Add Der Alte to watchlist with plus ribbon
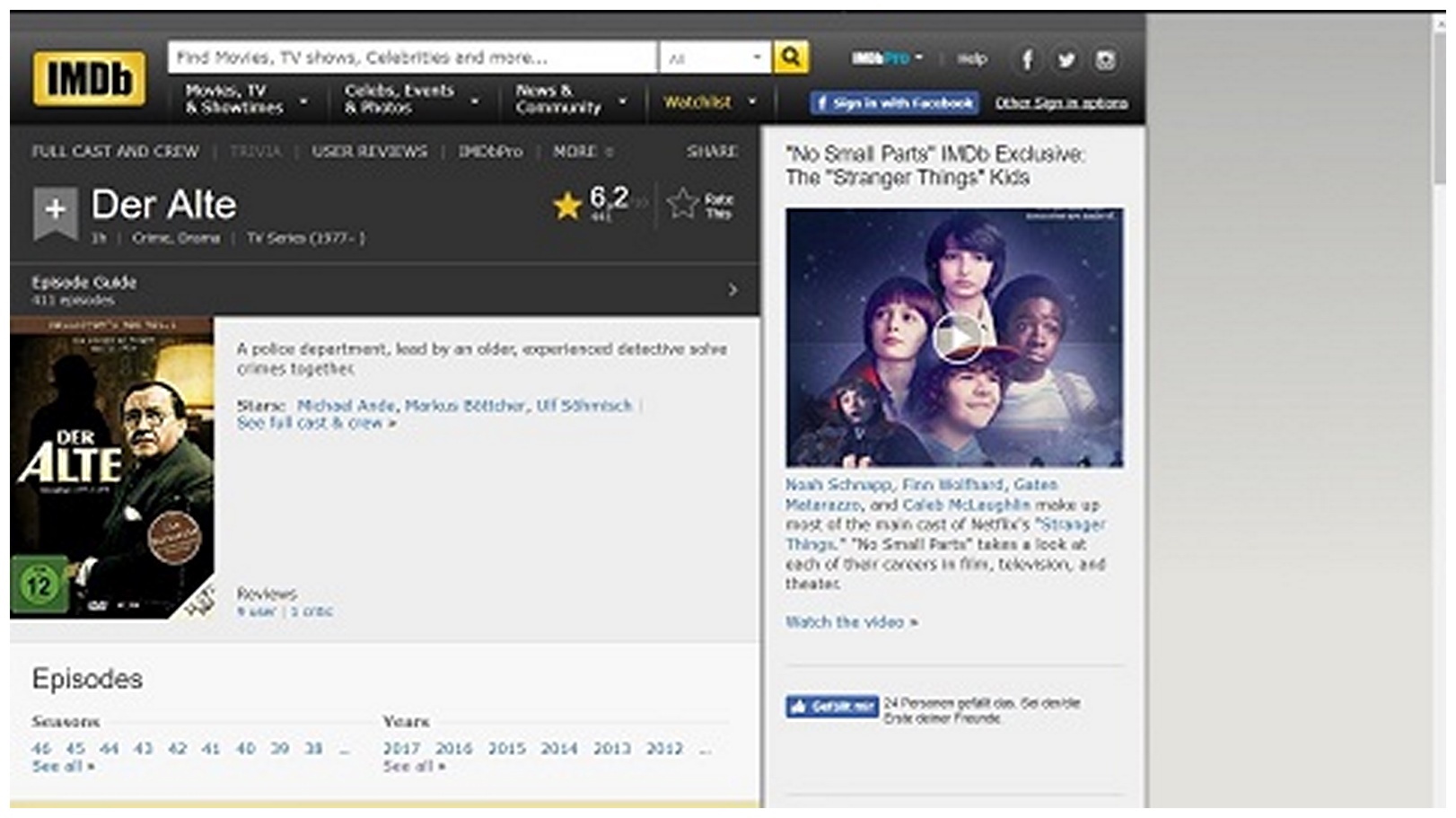The image size is (1456, 818). coord(56,212)
